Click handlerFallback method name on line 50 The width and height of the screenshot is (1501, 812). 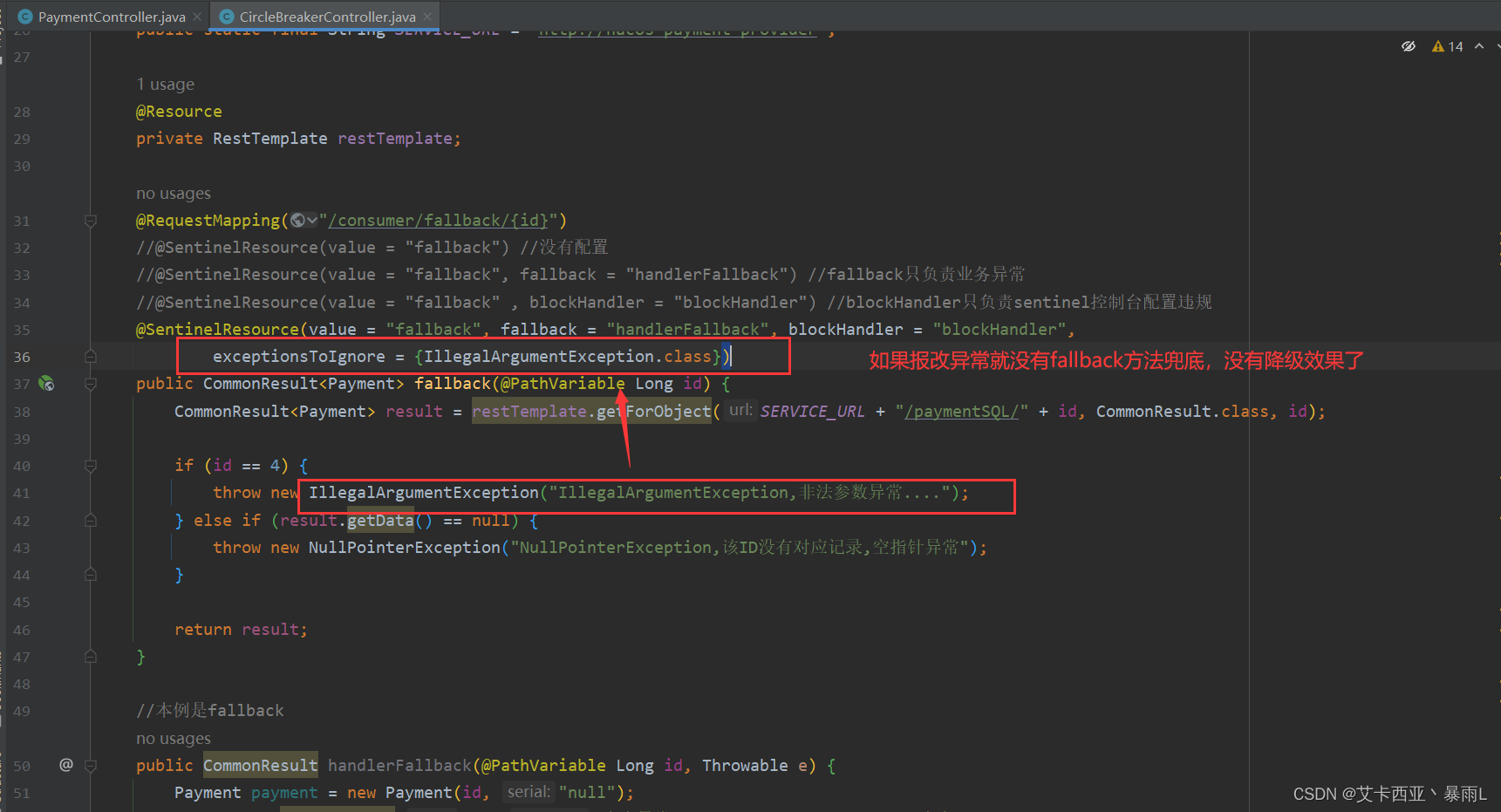pyautogui.click(x=399, y=766)
